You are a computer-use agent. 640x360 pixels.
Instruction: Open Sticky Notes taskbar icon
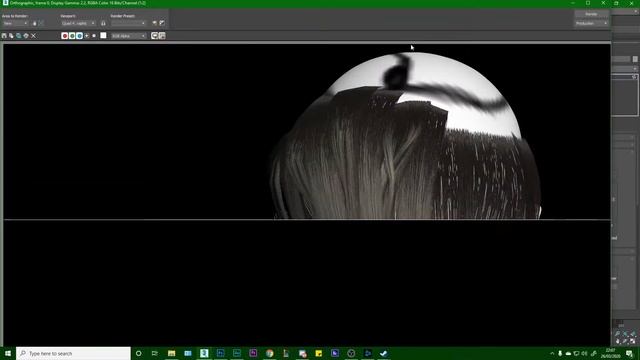(x=318, y=353)
